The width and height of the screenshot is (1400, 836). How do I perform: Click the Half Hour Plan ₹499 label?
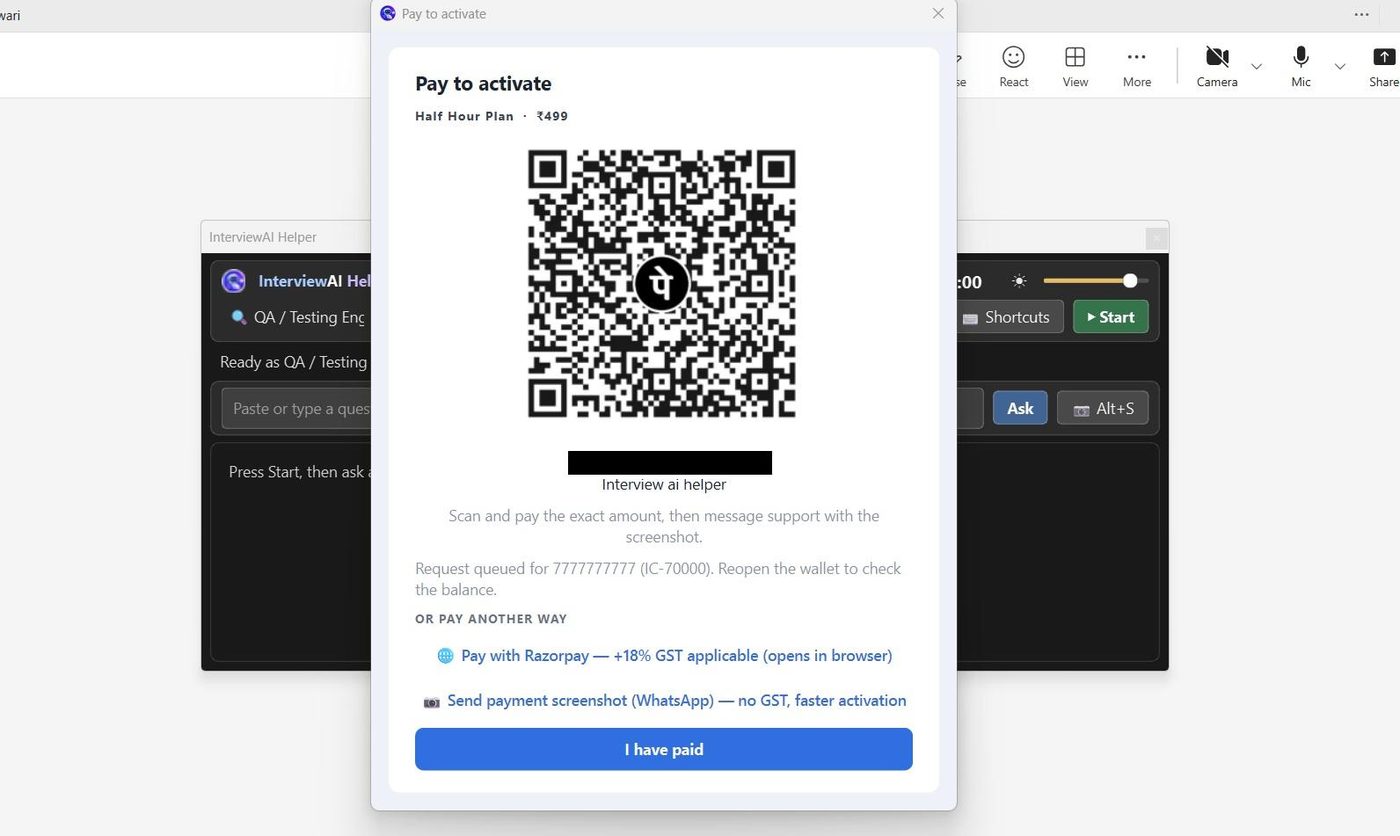[x=491, y=116]
